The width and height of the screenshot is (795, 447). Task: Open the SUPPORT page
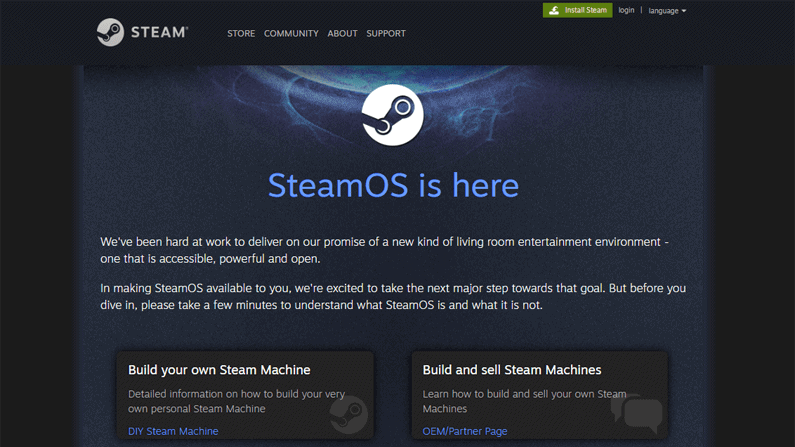(386, 33)
